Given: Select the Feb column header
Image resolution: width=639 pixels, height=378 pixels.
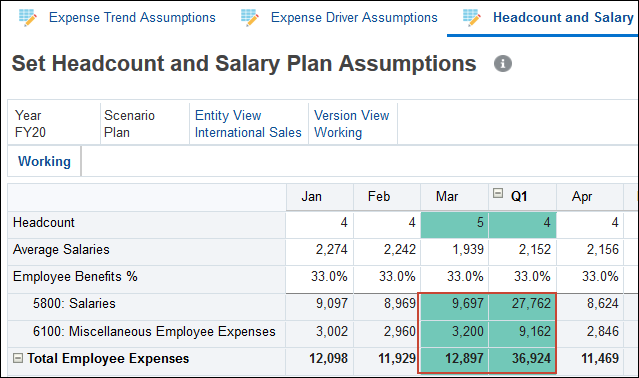Looking at the screenshot, I should [387, 197].
